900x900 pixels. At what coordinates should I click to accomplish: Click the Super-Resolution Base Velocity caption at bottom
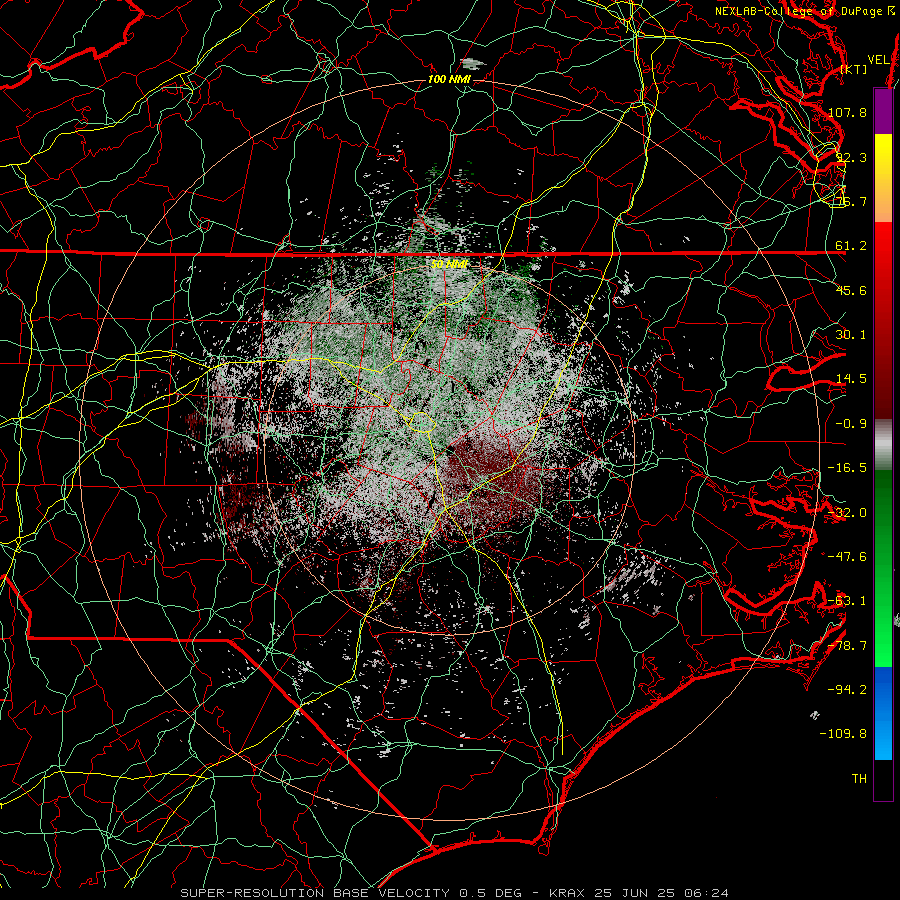(455, 893)
